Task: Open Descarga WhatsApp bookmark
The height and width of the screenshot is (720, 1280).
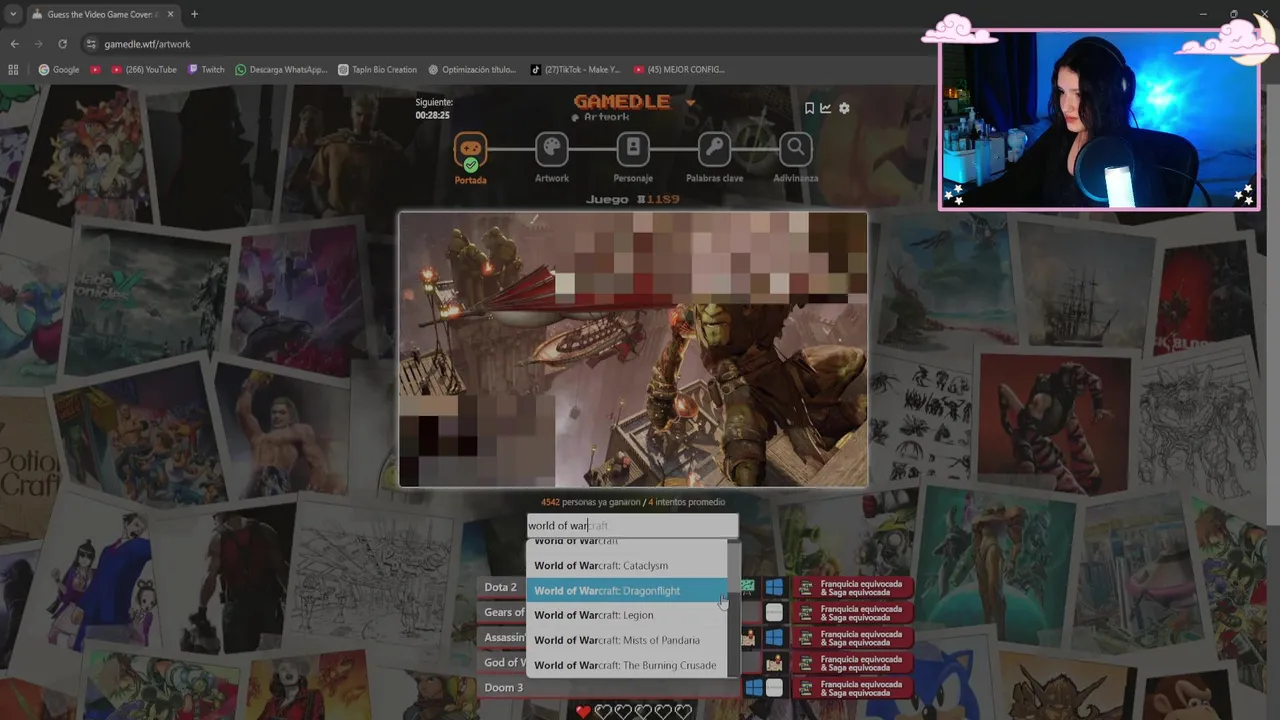Action: pyautogui.click(x=281, y=70)
